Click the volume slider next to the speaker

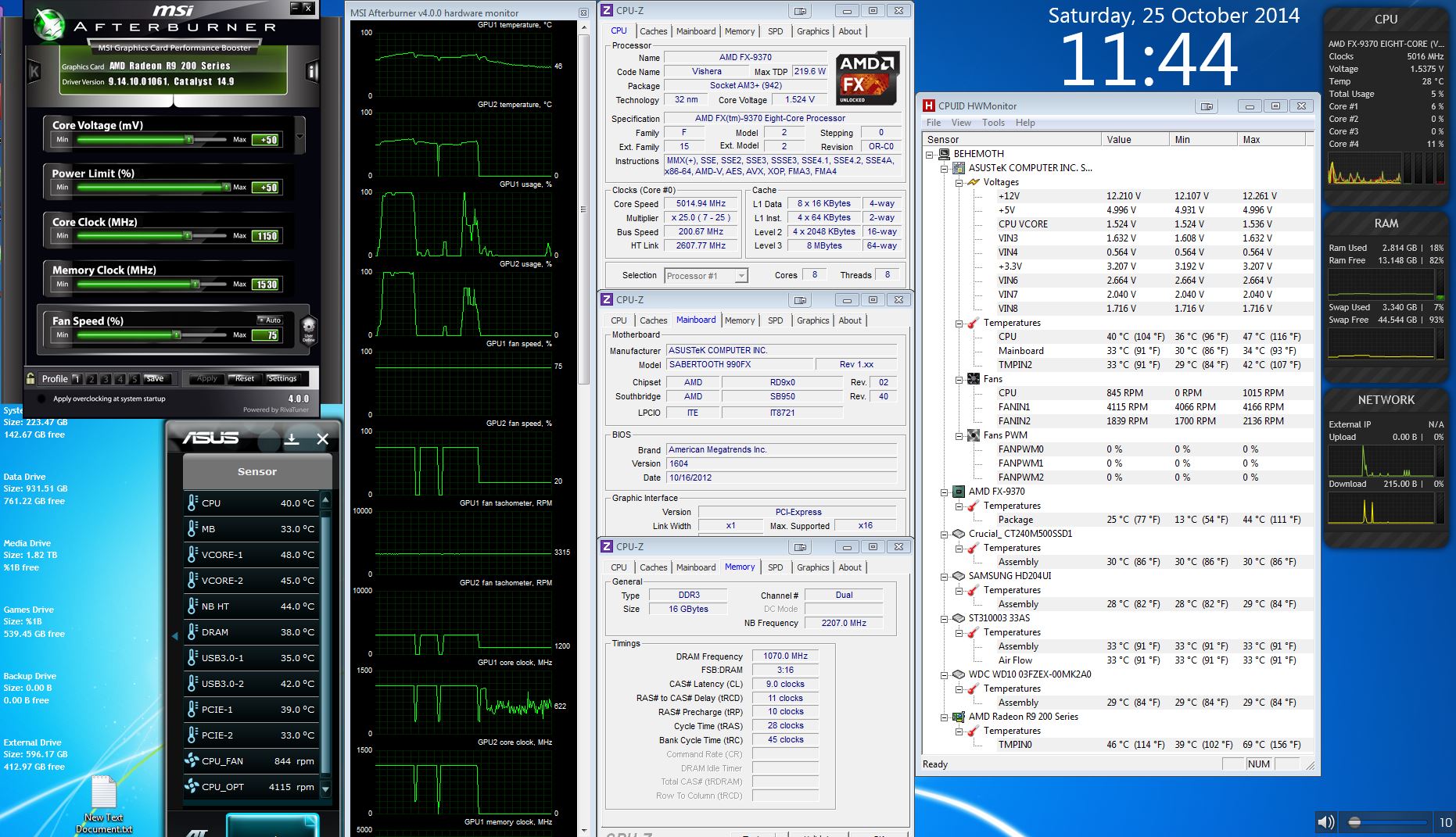coord(1387,822)
